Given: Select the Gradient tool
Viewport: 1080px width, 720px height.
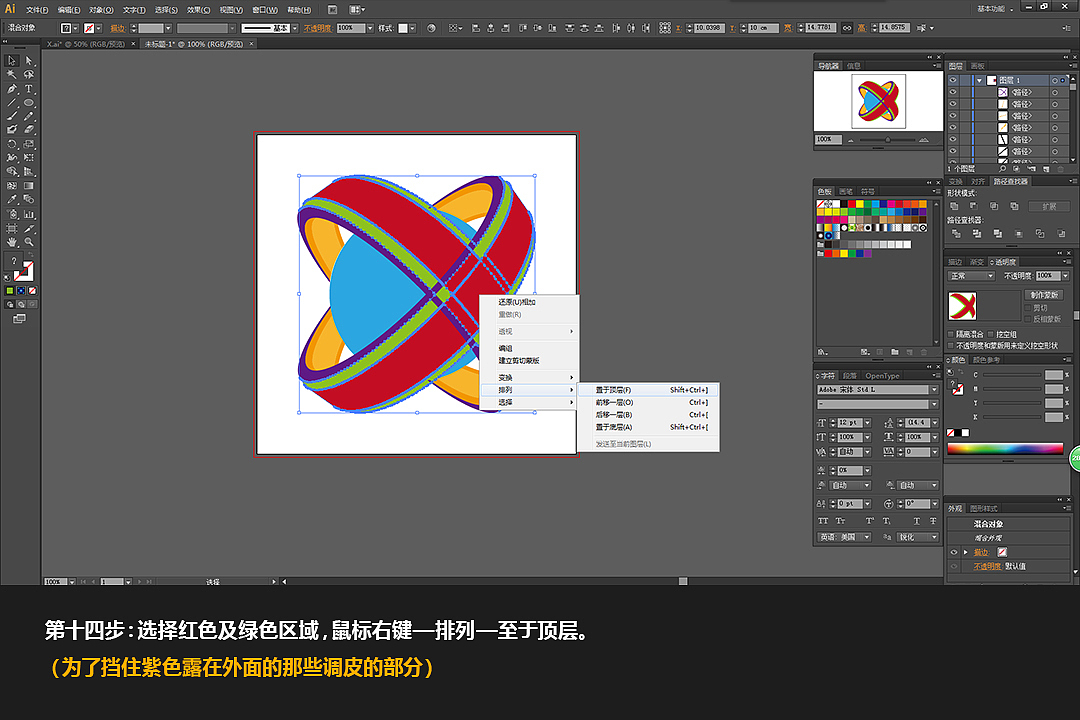Looking at the screenshot, I should pos(29,185).
